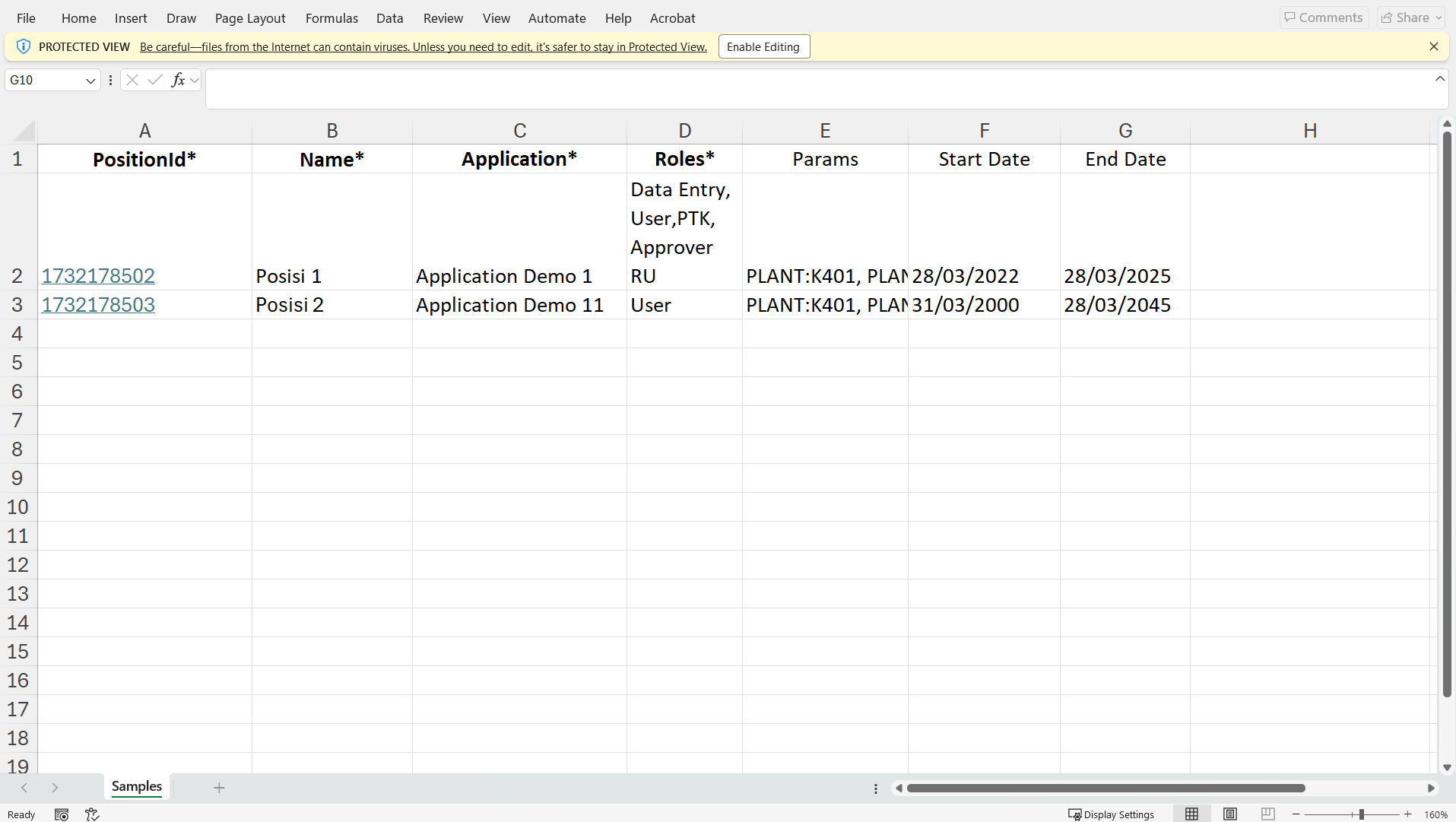Select the Posisi 1 cell
The image size is (1456, 822).
click(x=332, y=232)
